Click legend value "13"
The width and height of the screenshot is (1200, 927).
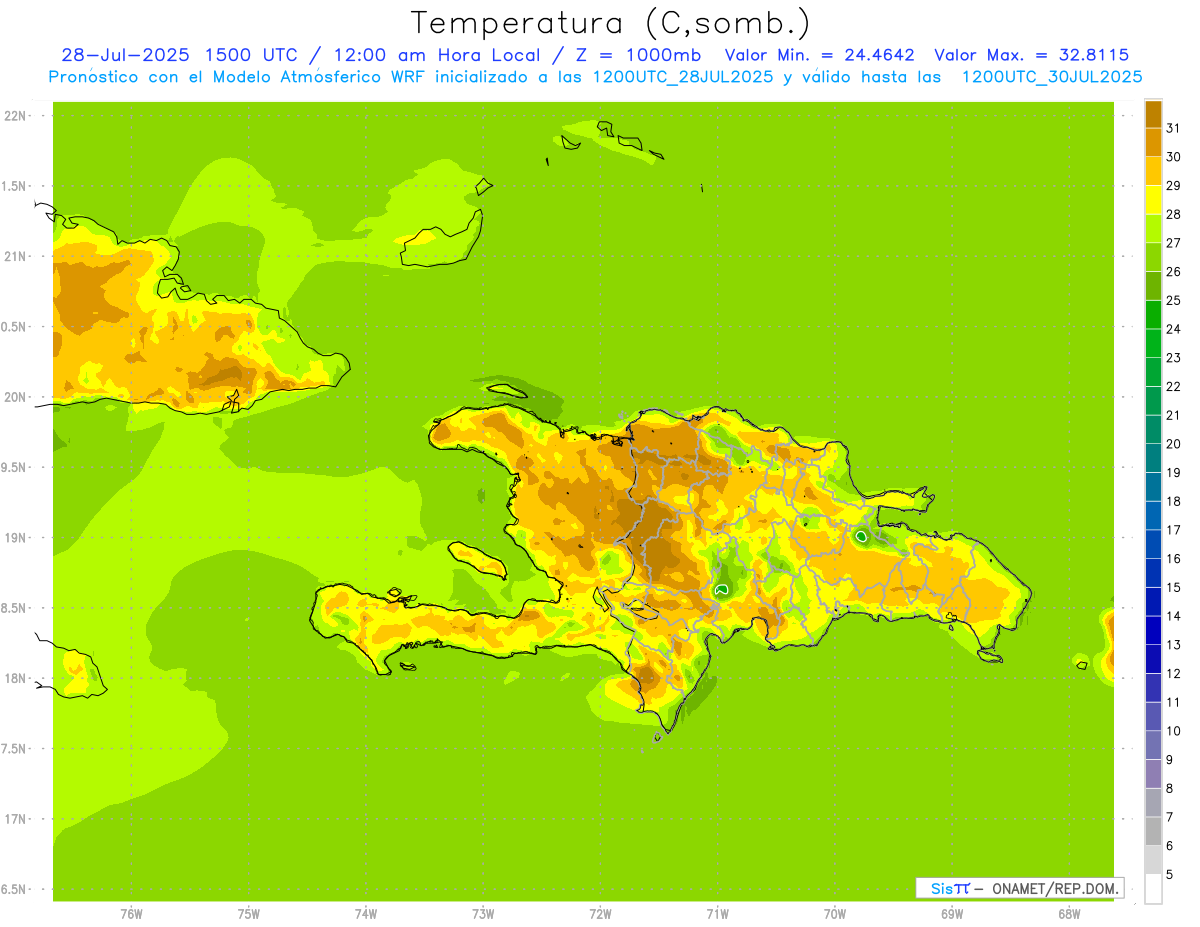click(x=1173, y=645)
